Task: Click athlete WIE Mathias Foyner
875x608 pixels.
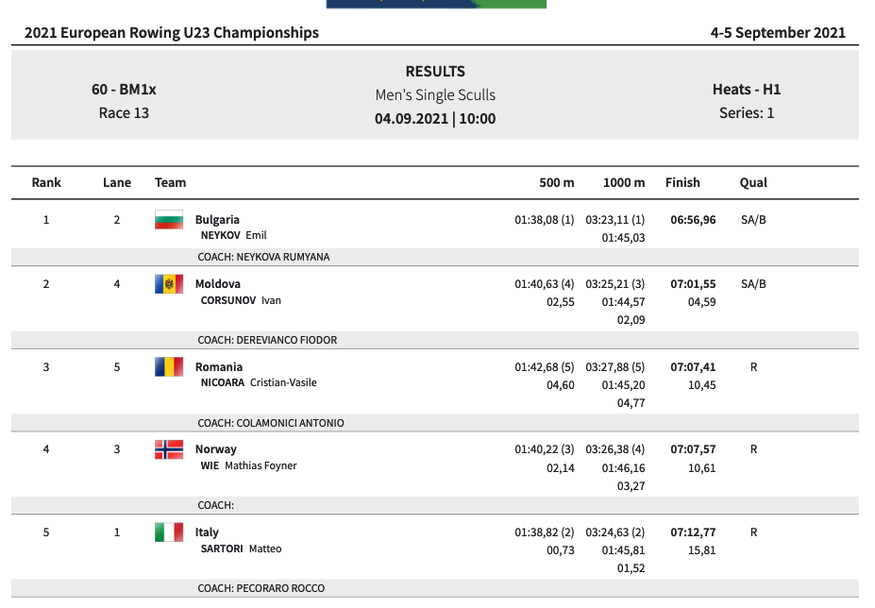Action: (x=248, y=466)
